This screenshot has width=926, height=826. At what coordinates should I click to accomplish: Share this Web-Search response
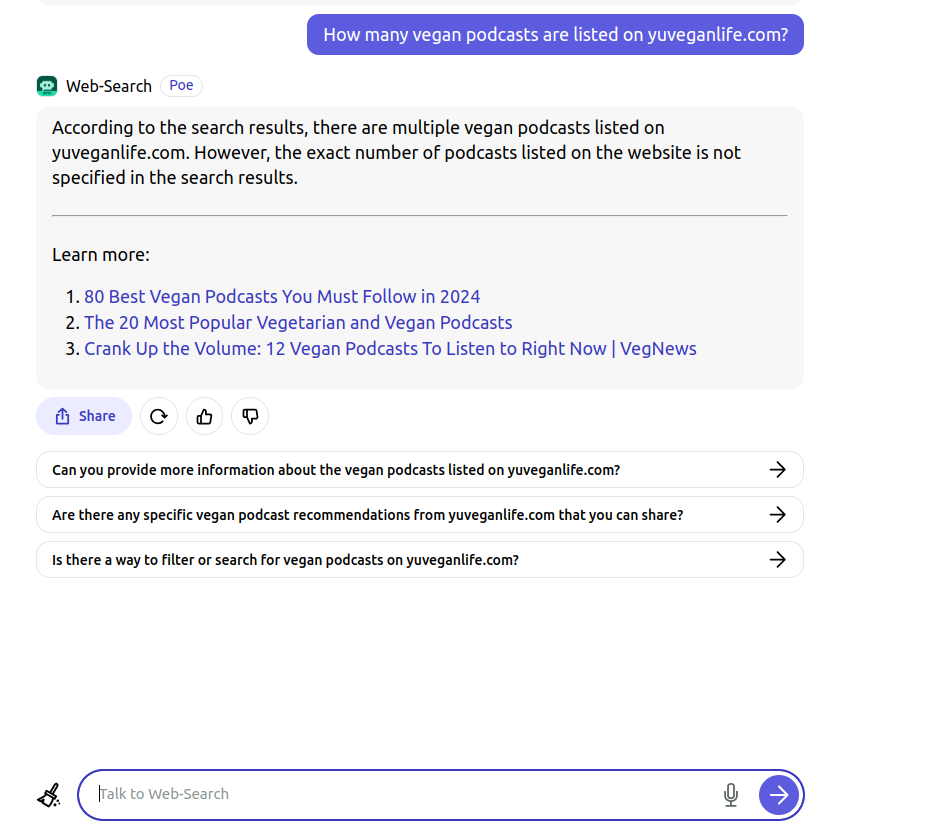point(84,416)
